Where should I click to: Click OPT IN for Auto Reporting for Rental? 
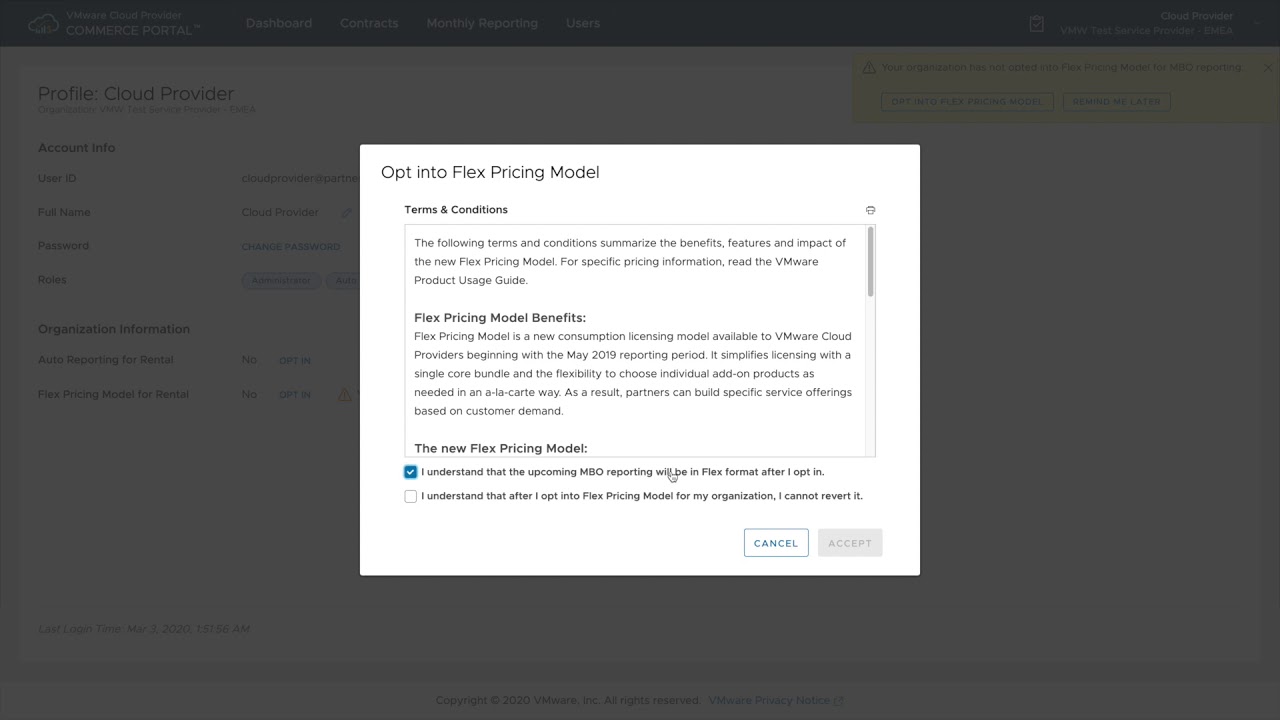point(295,360)
